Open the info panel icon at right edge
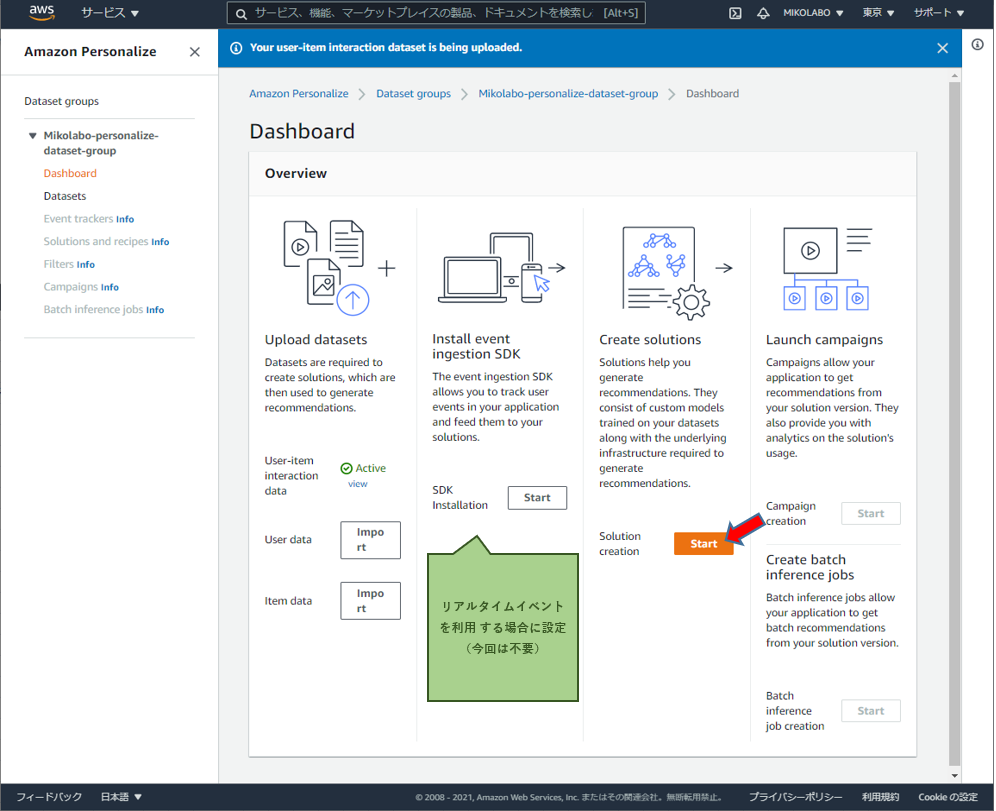This screenshot has width=996, height=811. point(978,44)
